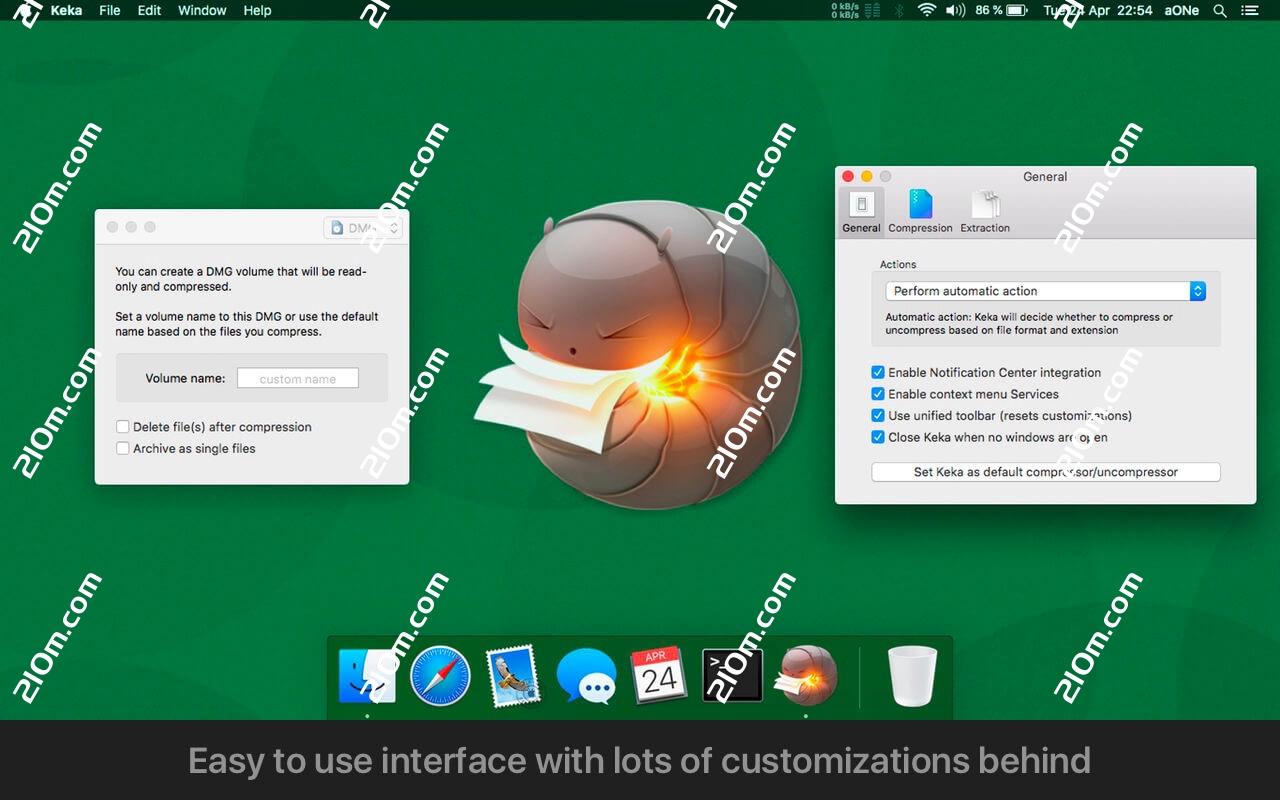Viewport: 1280px width, 800px height.
Task: Open the Compression preferences pane
Action: tap(920, 208)
